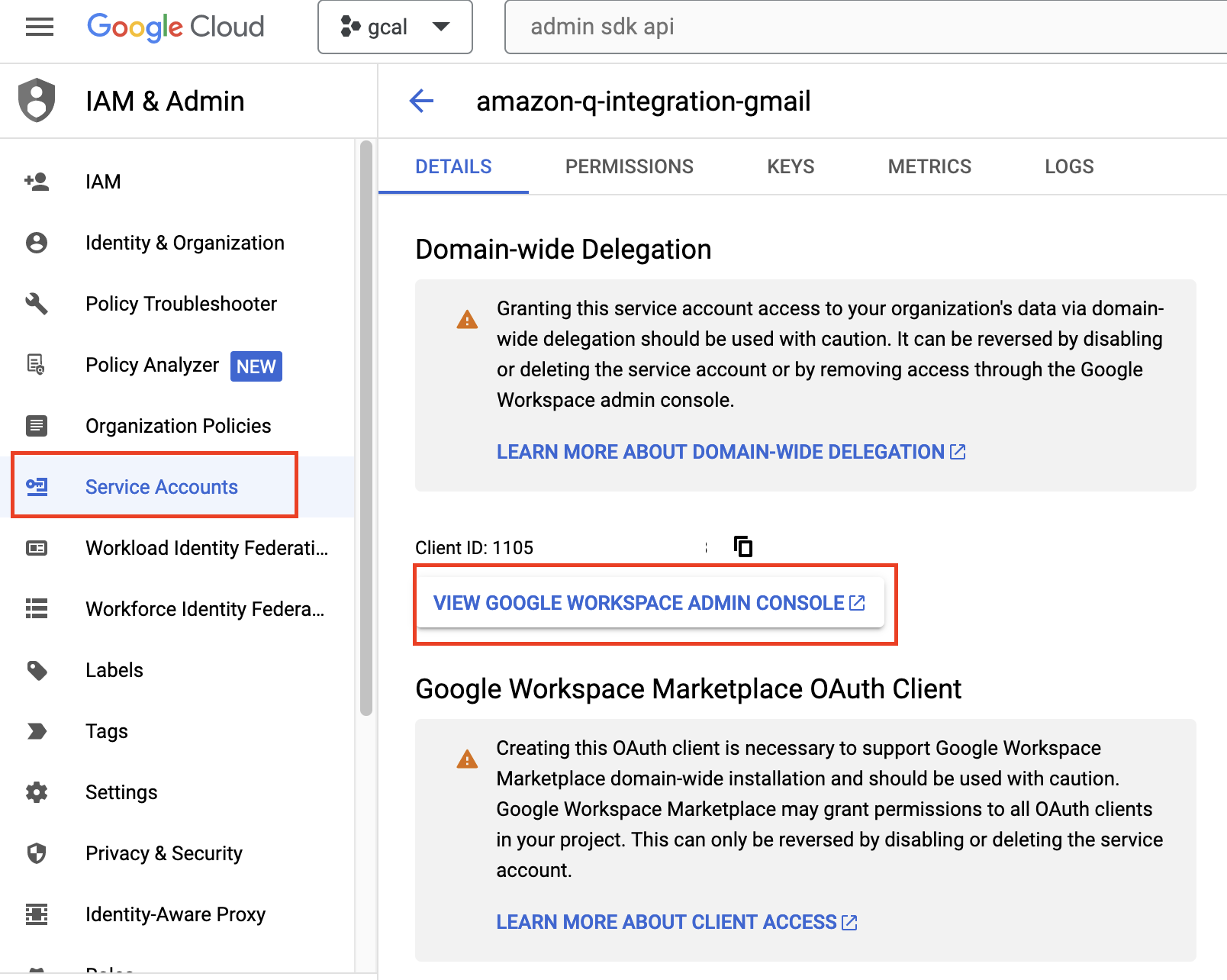This screenshot has width=1227, height=980.
Task: Click the sidebar vertical scrollbar
Action: coord(366,427)
